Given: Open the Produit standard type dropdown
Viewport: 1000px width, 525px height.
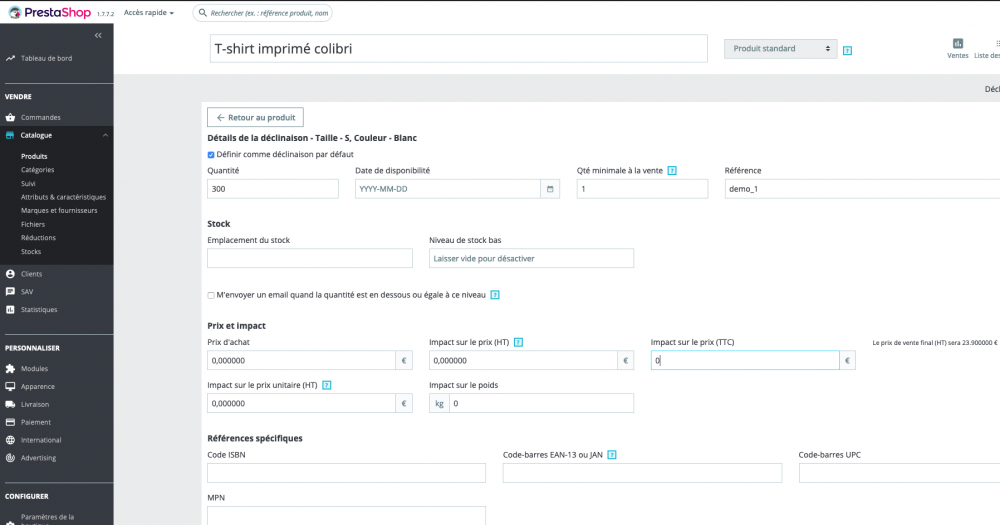Looking at the screenshot, I should pyautogui.click(x=780, y=49).
